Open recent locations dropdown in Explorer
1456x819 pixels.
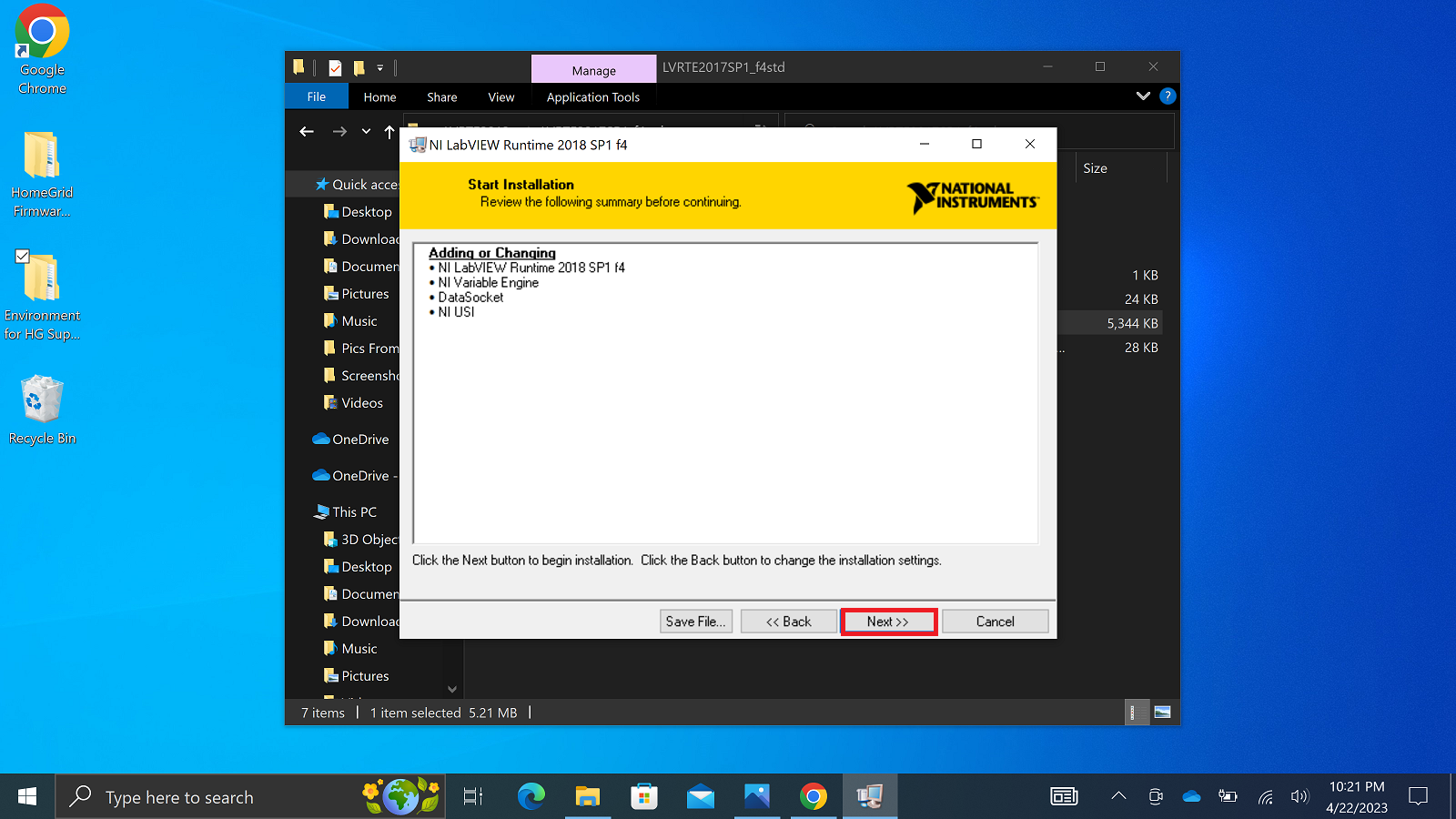tap(366, 132)
